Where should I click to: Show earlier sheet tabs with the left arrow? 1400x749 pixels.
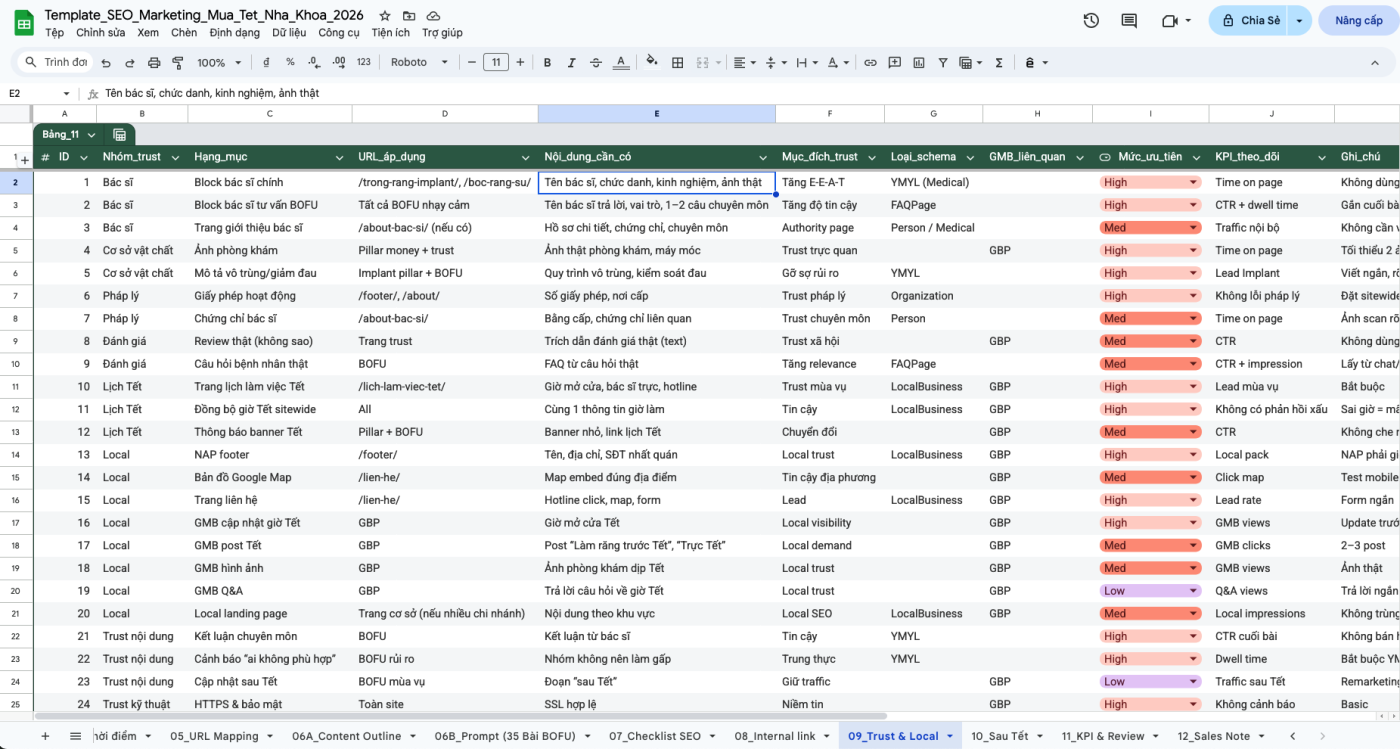point(1293,736)
